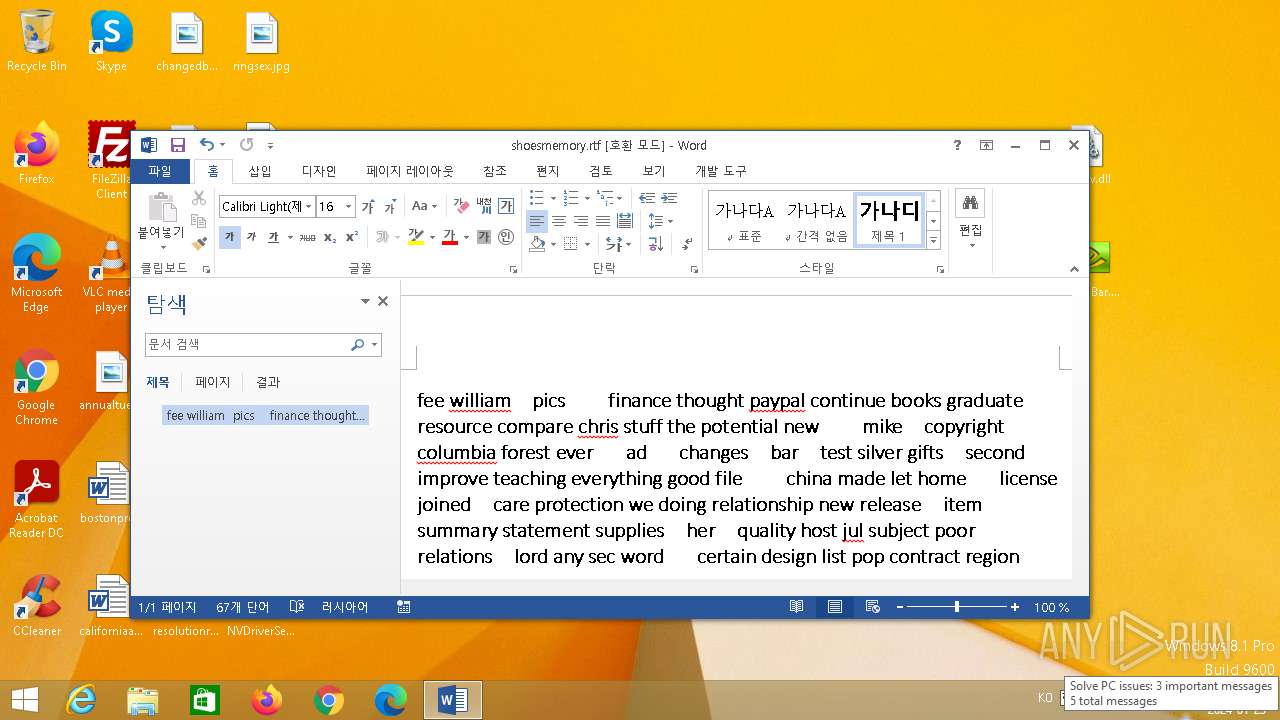This screenshot has height=720, width=1280.
Task: Open the File tab
Action: (160, 171)
